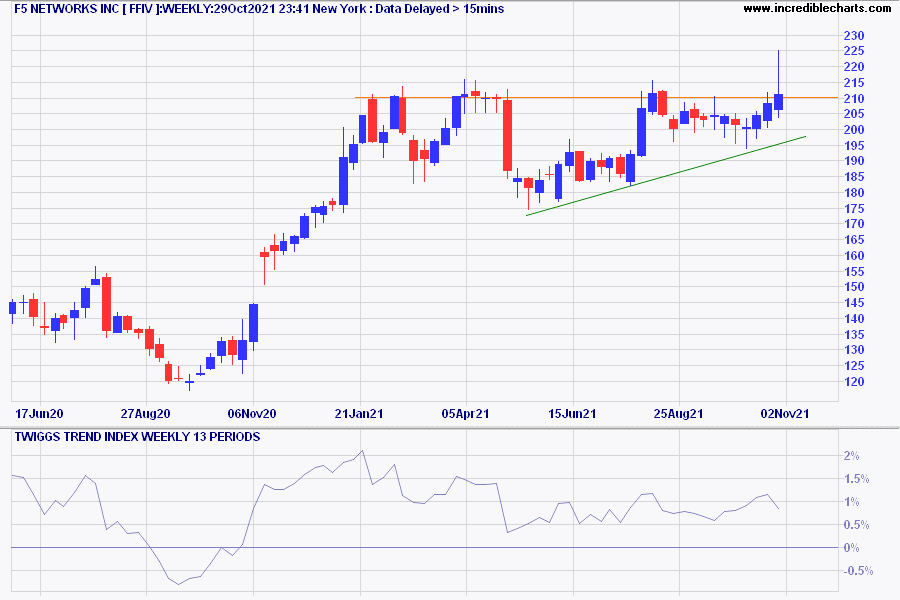
Task: Click the 200 price axis label
Action: tap(854, 130)
